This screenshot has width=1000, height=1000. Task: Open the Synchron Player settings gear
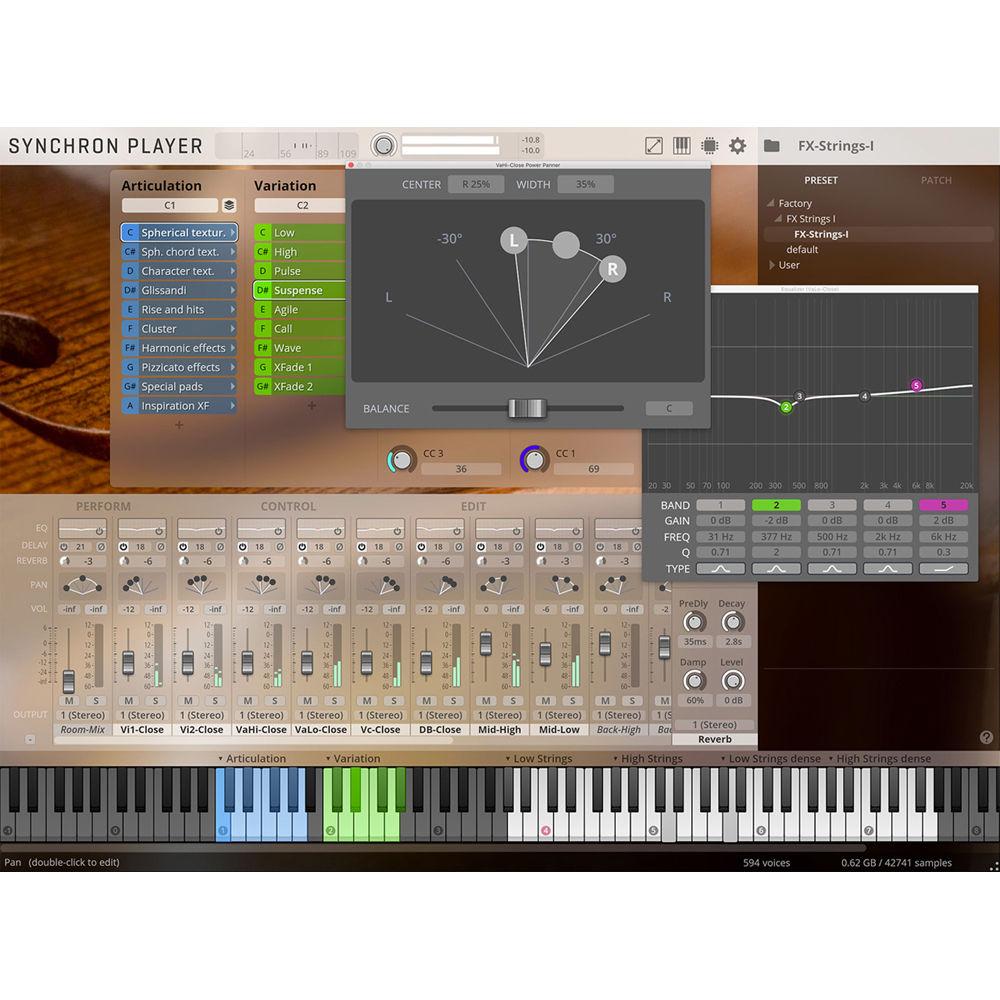[x=737, y=145]
